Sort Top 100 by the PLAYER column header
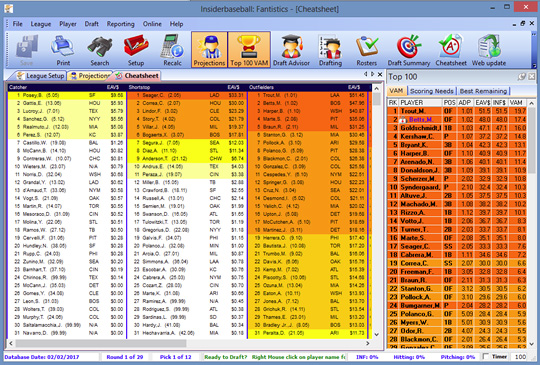 pos(420,103)
